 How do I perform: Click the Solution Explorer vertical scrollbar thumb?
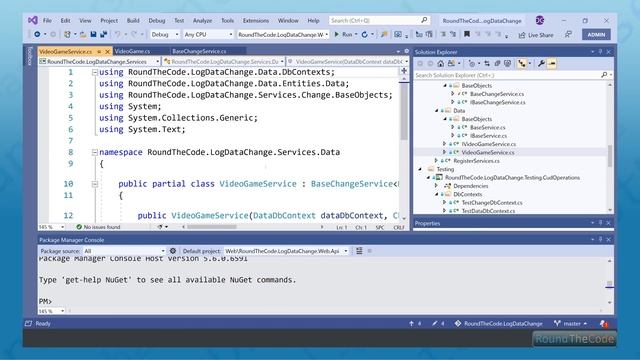610,156
